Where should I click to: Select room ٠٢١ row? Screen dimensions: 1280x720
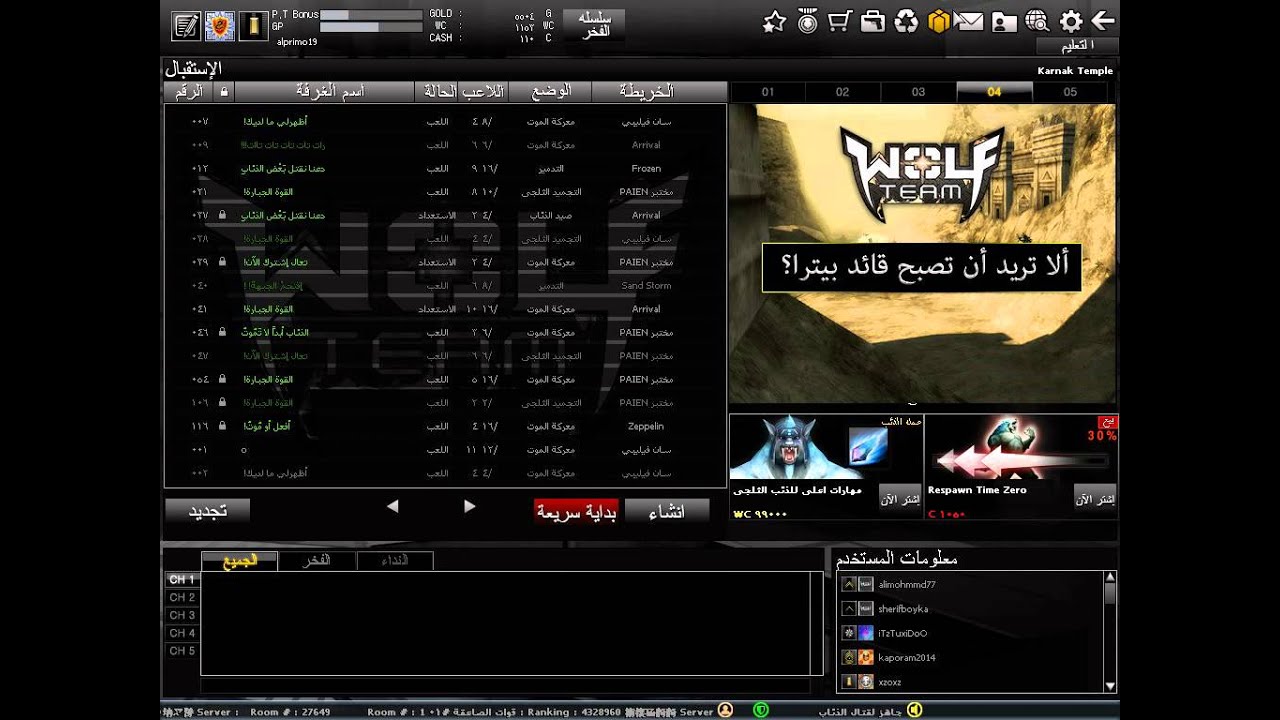pyautogui.click(x=445, y=191)
